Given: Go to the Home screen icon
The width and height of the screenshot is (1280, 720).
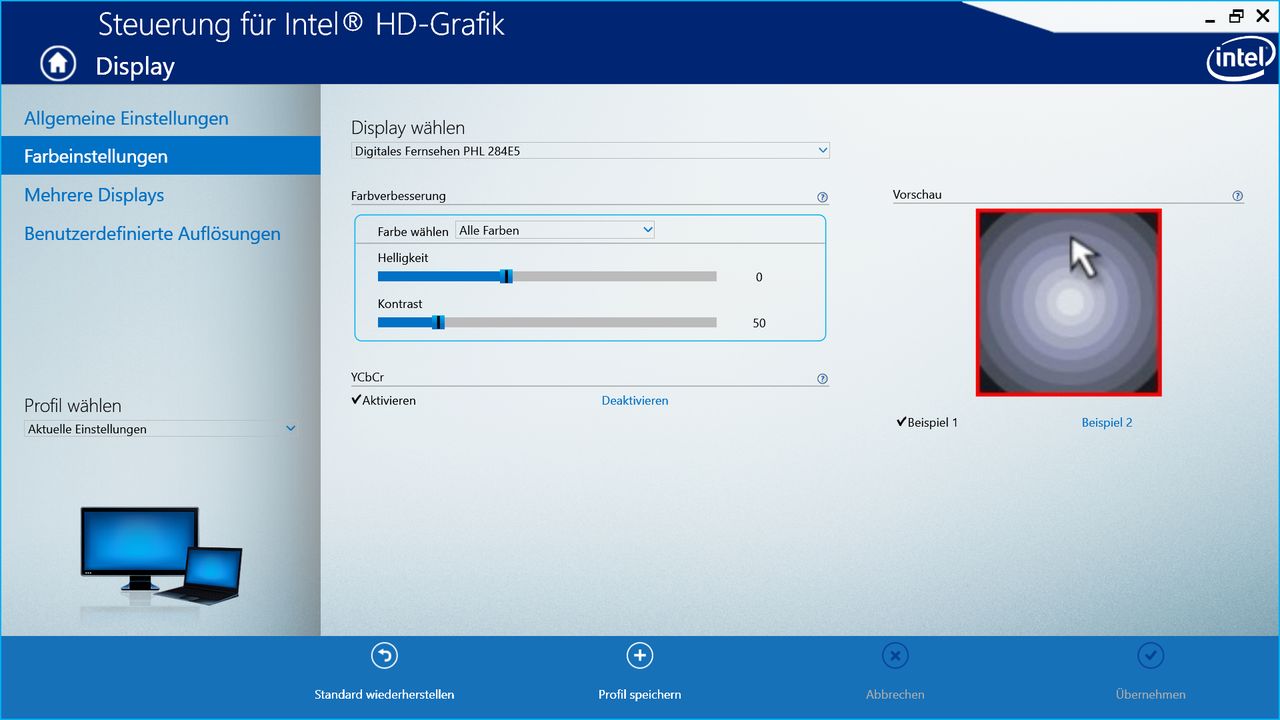Looking at the screenshot, I should (x=58, y=63).
